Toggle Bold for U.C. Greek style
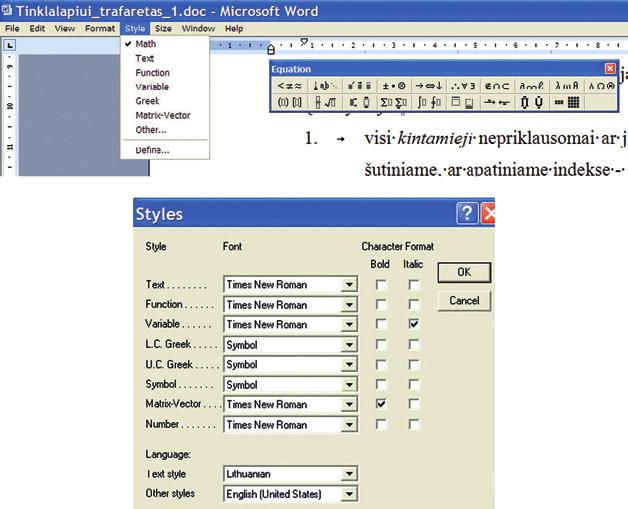Screen dimensions: 628x509 381,364
